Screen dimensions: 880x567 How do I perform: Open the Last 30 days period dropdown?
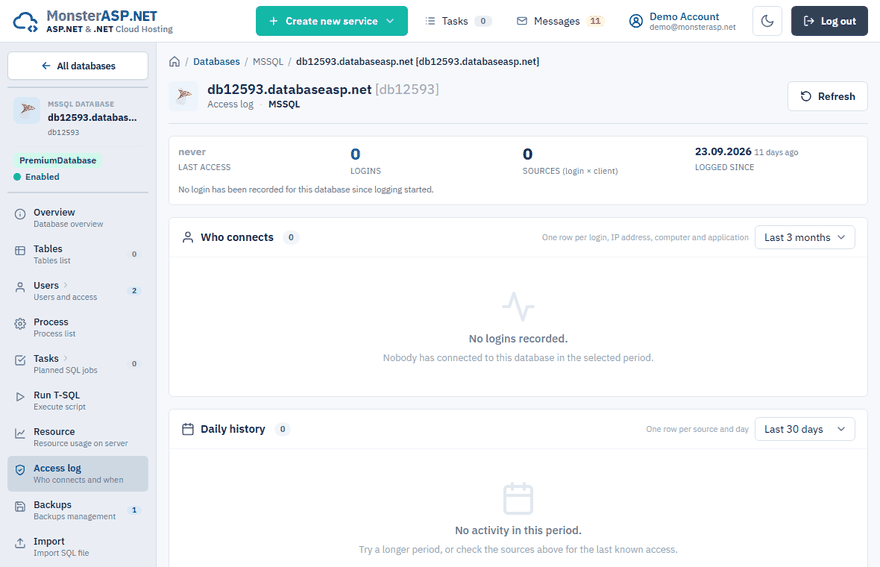coord(805,429)
